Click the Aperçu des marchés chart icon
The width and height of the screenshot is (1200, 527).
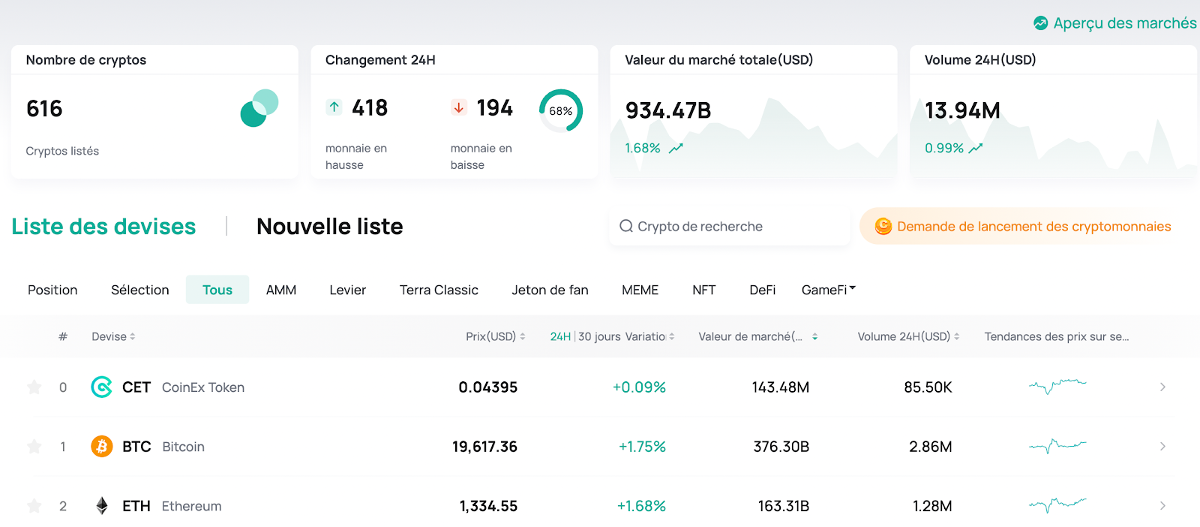[x=1041, y=22]
